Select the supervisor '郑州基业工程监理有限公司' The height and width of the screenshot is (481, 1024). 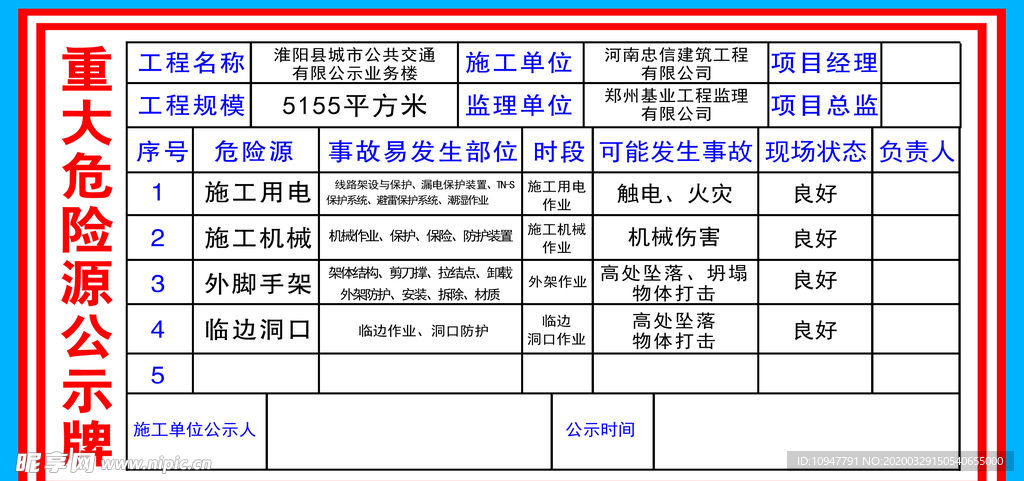676,105
